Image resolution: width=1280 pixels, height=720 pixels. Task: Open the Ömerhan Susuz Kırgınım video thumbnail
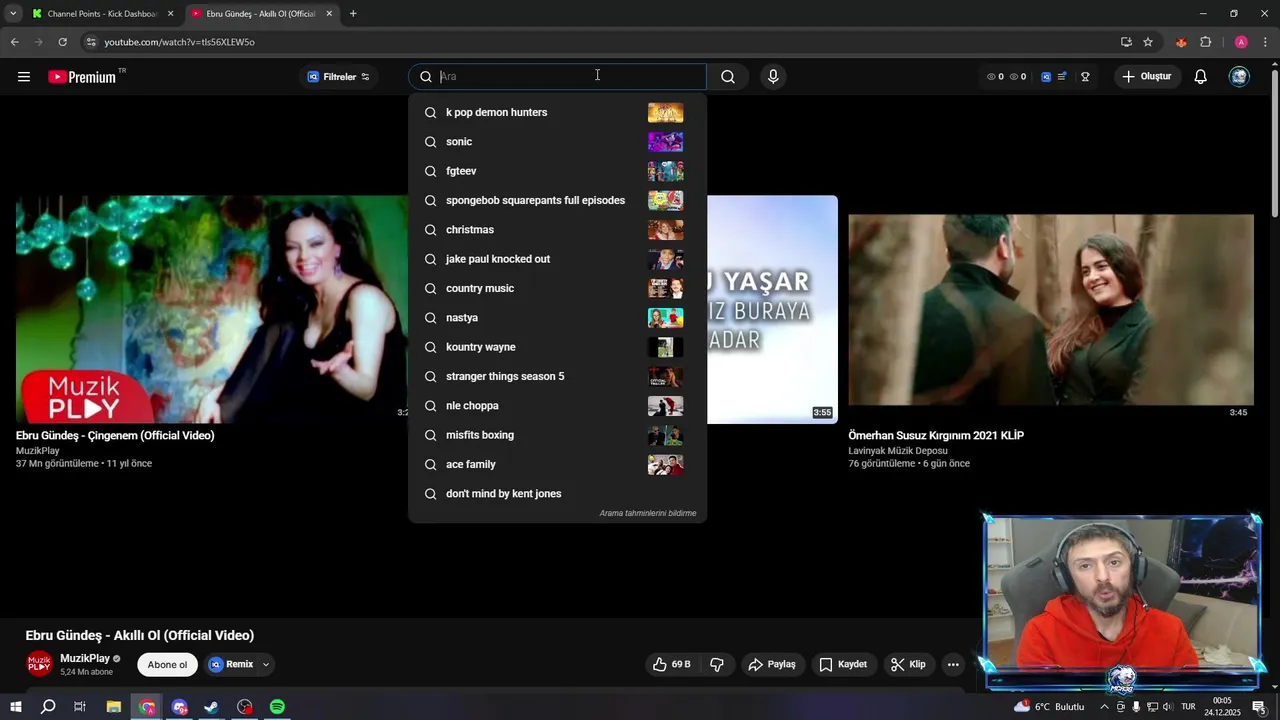pyautogui.click(x=1051, y=309)
